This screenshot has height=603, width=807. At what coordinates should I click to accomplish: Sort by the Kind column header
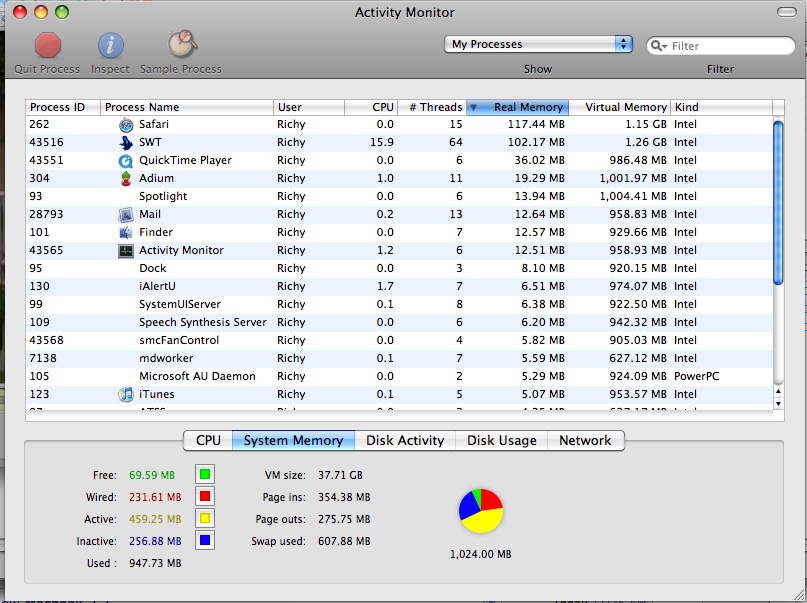click(x=722, y=107)
